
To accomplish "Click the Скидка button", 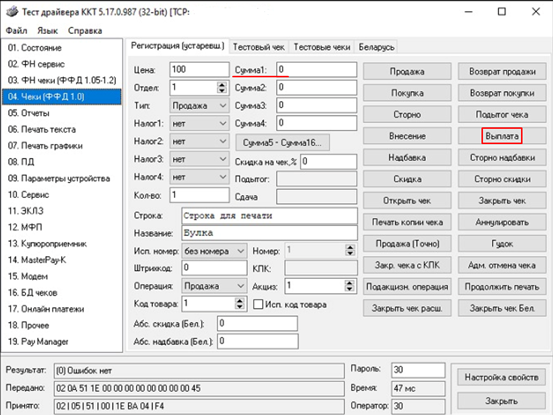I will pyautogui.click(x=407, y=179).
